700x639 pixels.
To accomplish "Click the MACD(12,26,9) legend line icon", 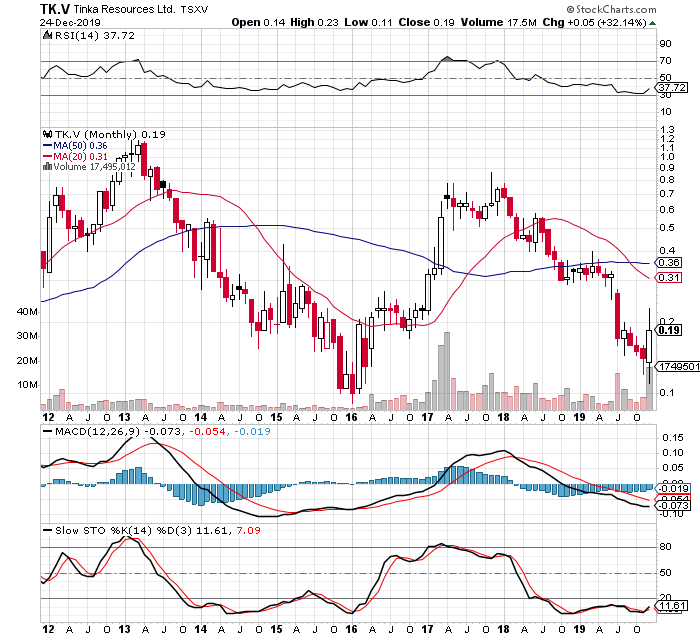I will click(x=45, y=432).
